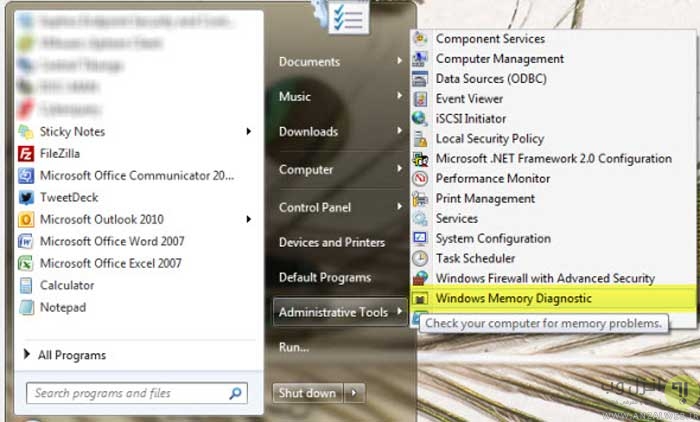Click the Performance Monitor icon
The height and width of the screenshot is (422, 700).
(x=420, y=179)
